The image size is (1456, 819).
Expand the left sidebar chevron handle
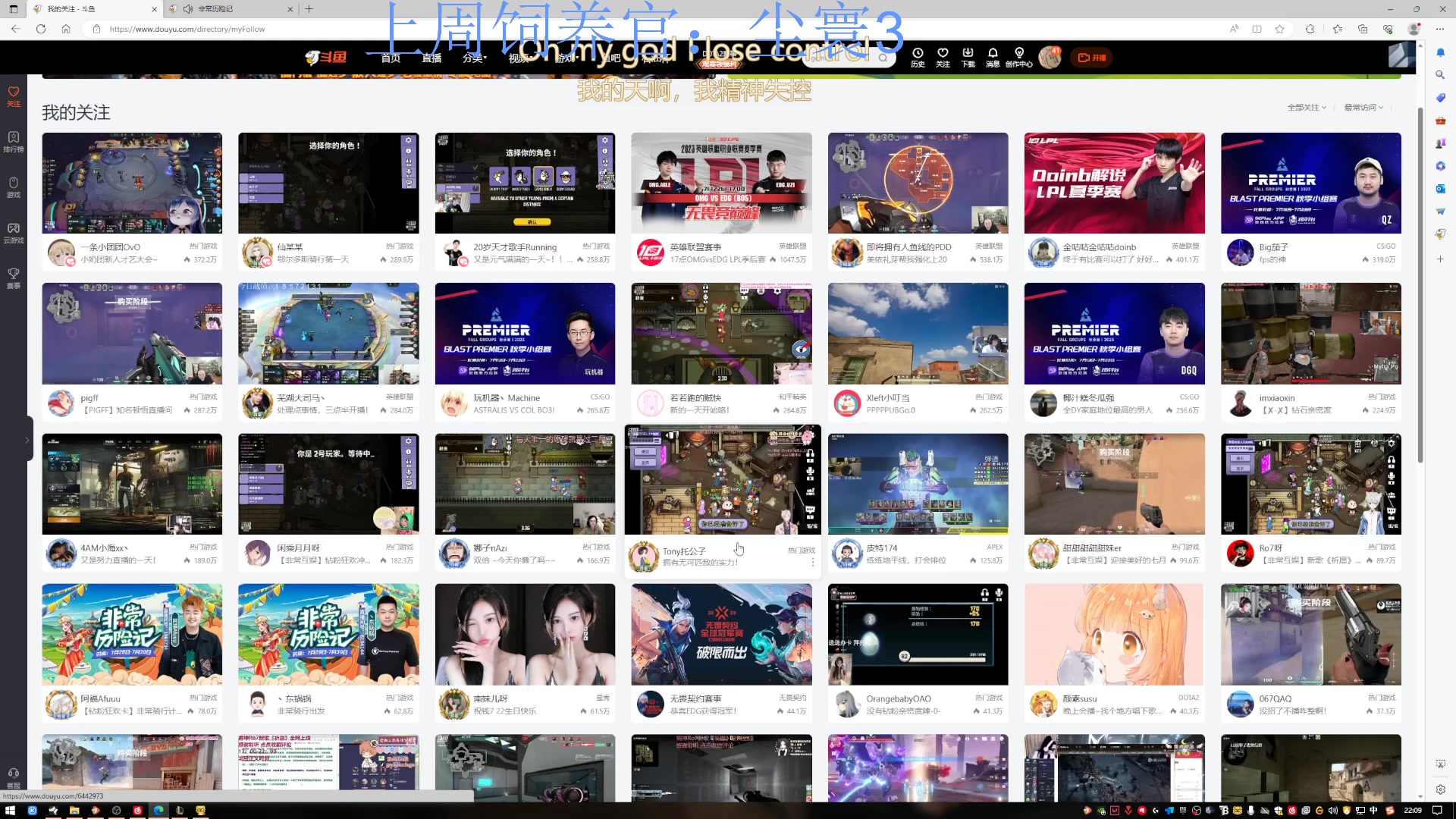[x=27, y=440]
